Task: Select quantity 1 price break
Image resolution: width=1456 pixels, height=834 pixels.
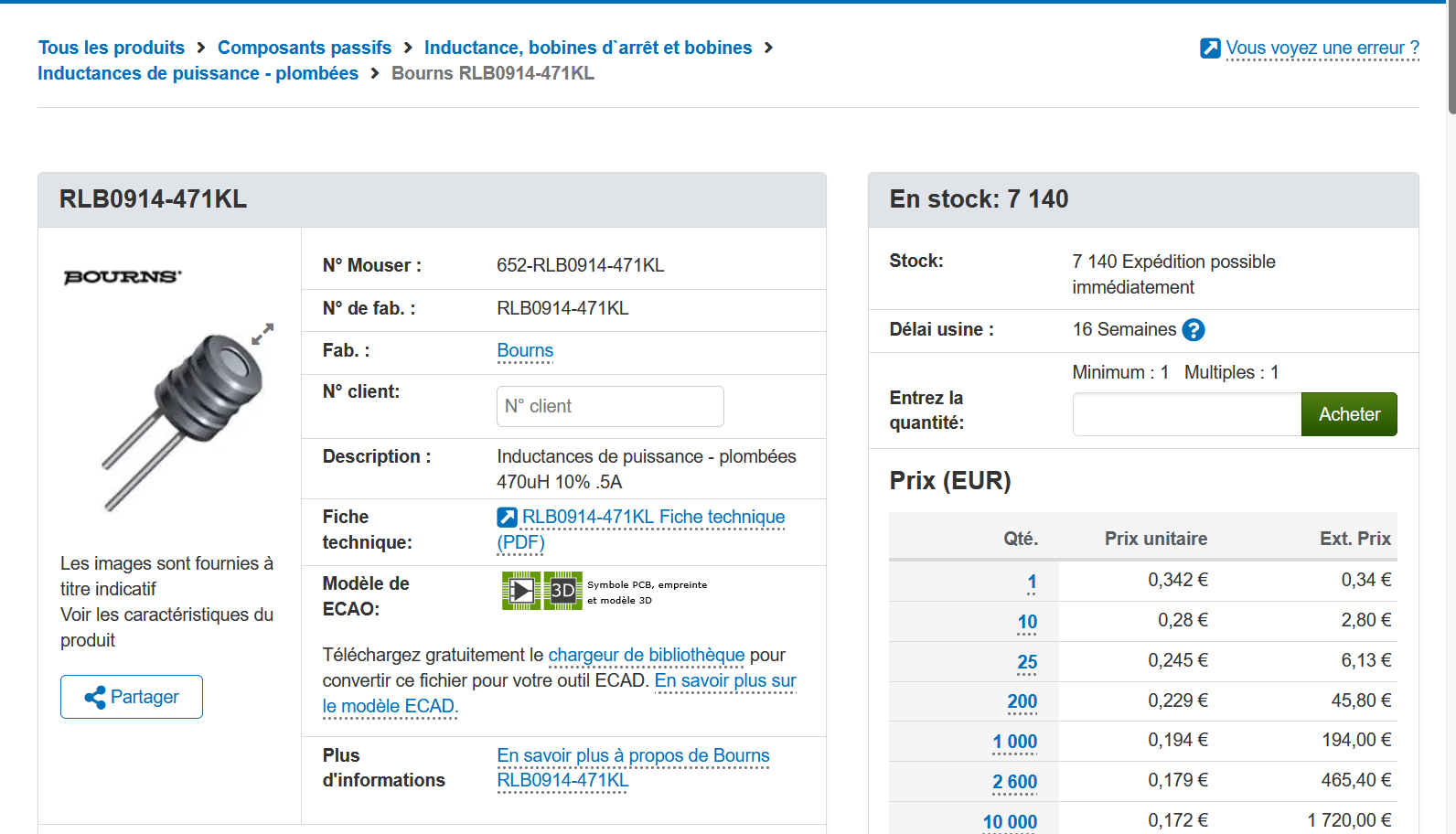Action: click(1032, 582)
